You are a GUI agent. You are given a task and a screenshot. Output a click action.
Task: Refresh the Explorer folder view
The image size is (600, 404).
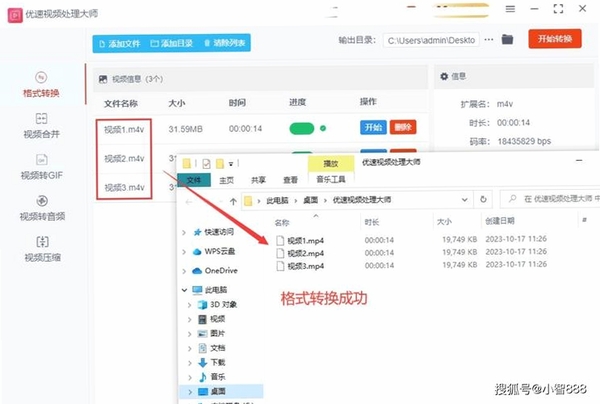(x=483, y=199)
